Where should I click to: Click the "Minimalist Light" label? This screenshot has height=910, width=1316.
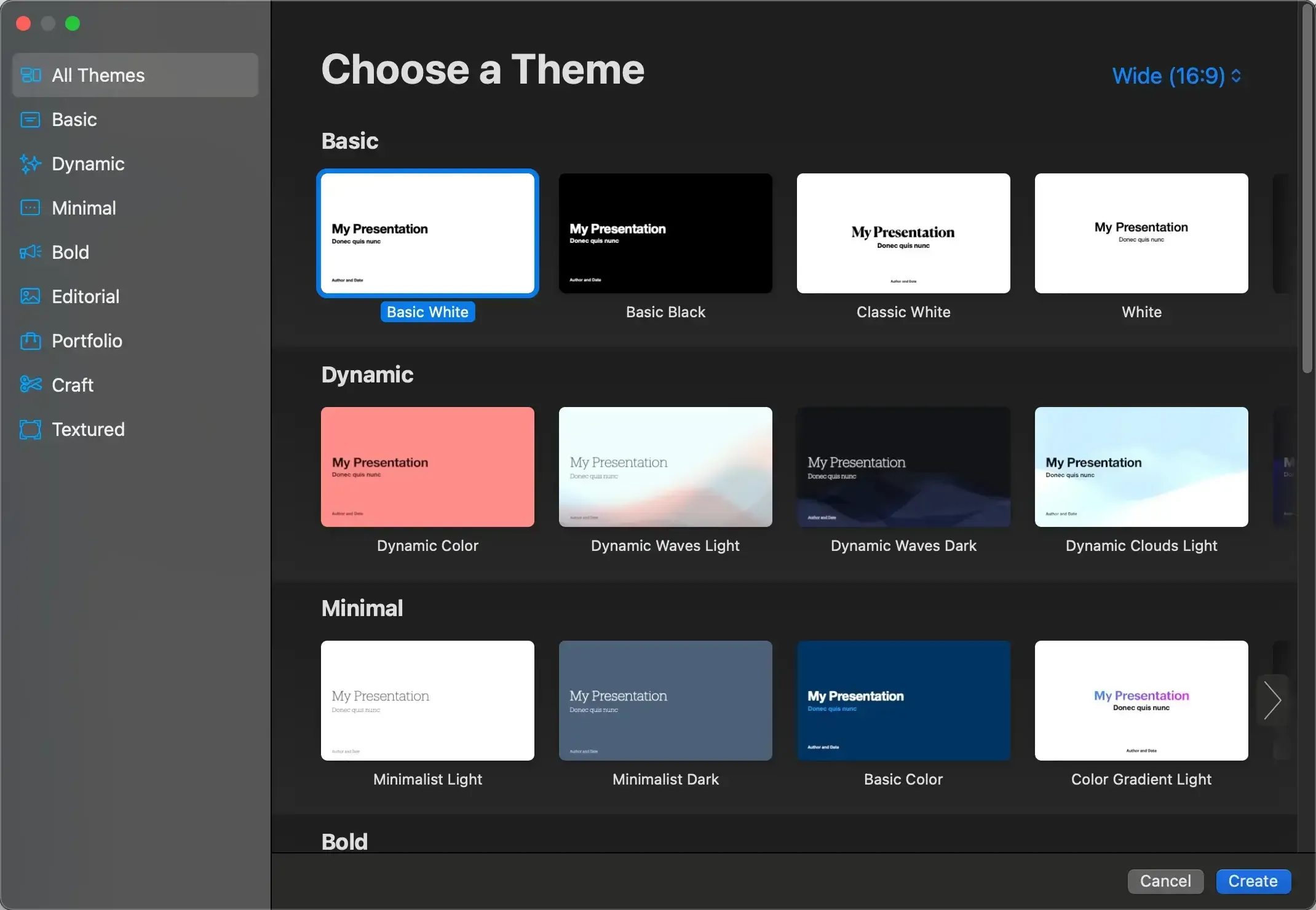pyautogui.click(x=427, y=779)
